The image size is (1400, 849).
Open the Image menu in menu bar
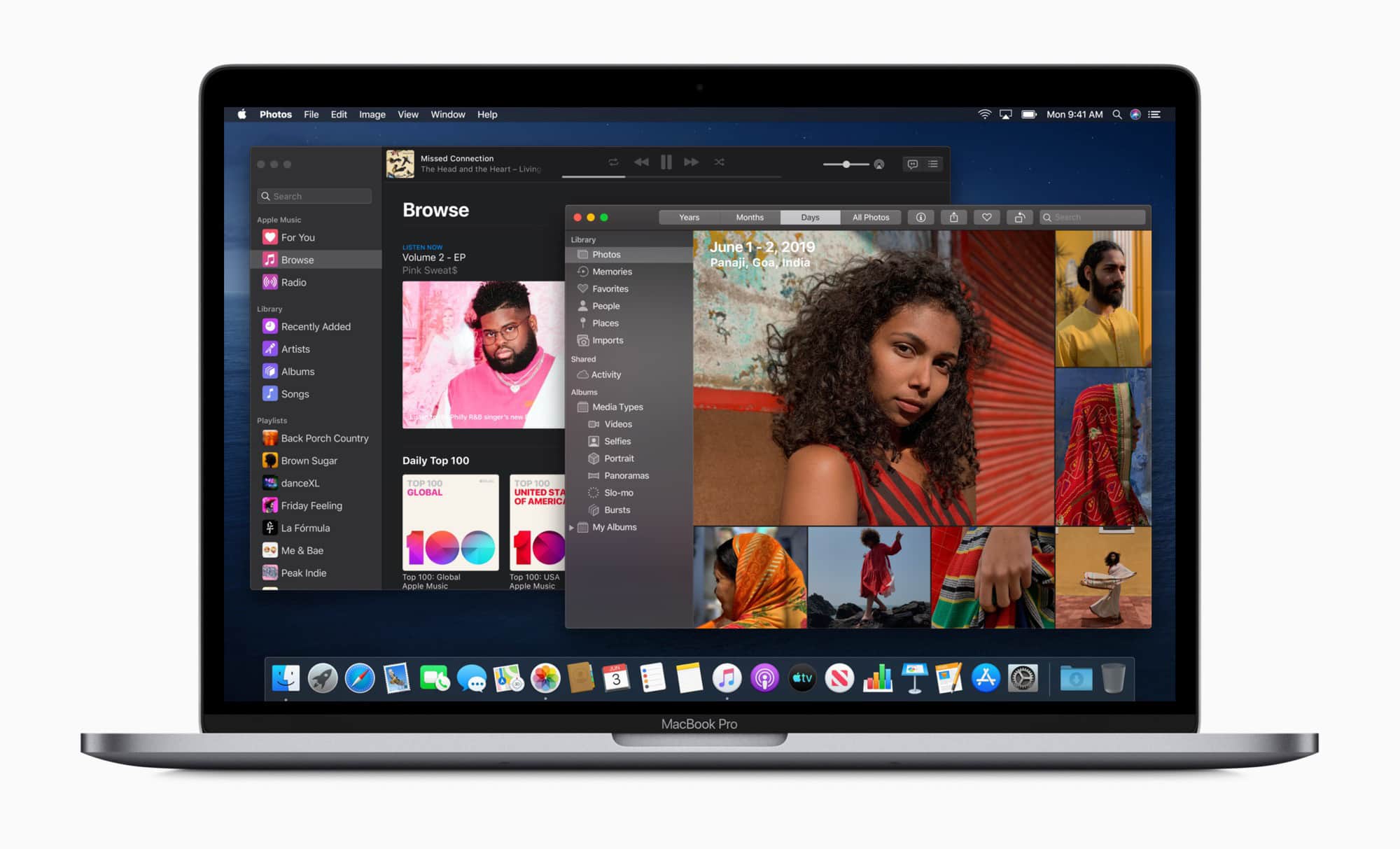[372, 115]
